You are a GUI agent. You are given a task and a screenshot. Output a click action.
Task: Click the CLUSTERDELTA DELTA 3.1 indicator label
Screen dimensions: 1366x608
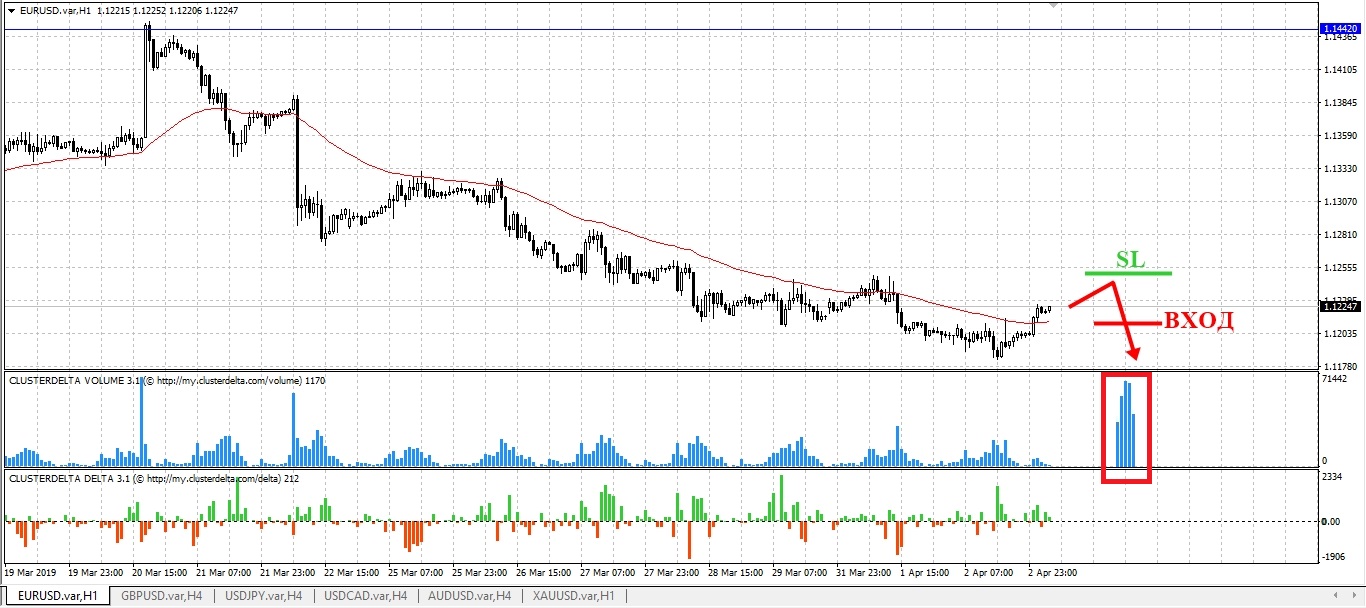pyautogui.click(x=70, y=479)
